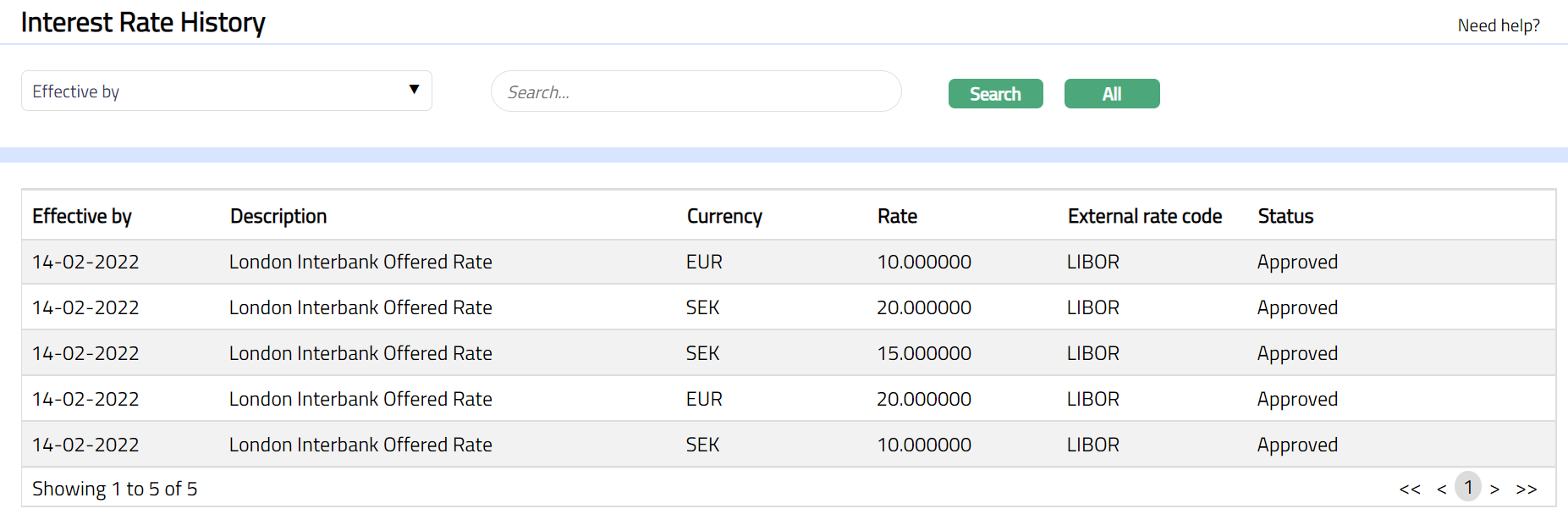Jump to last page with >> arrow
The width and height of the screenshot is (1568, 520).
click(1526, 489)
